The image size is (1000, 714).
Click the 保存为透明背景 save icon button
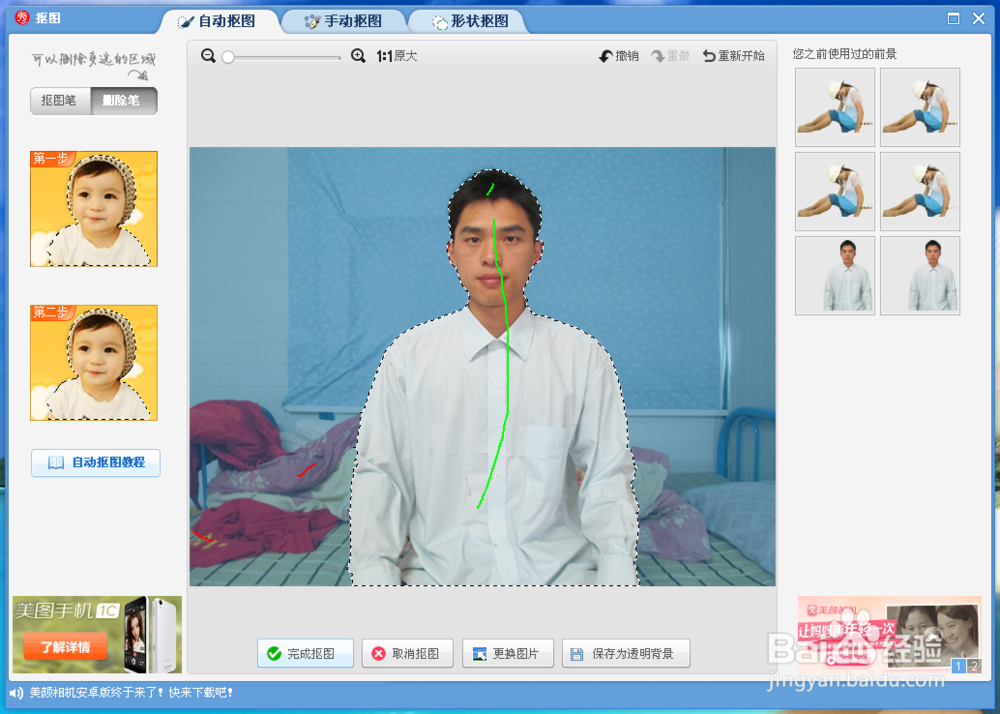click(626, 653)
